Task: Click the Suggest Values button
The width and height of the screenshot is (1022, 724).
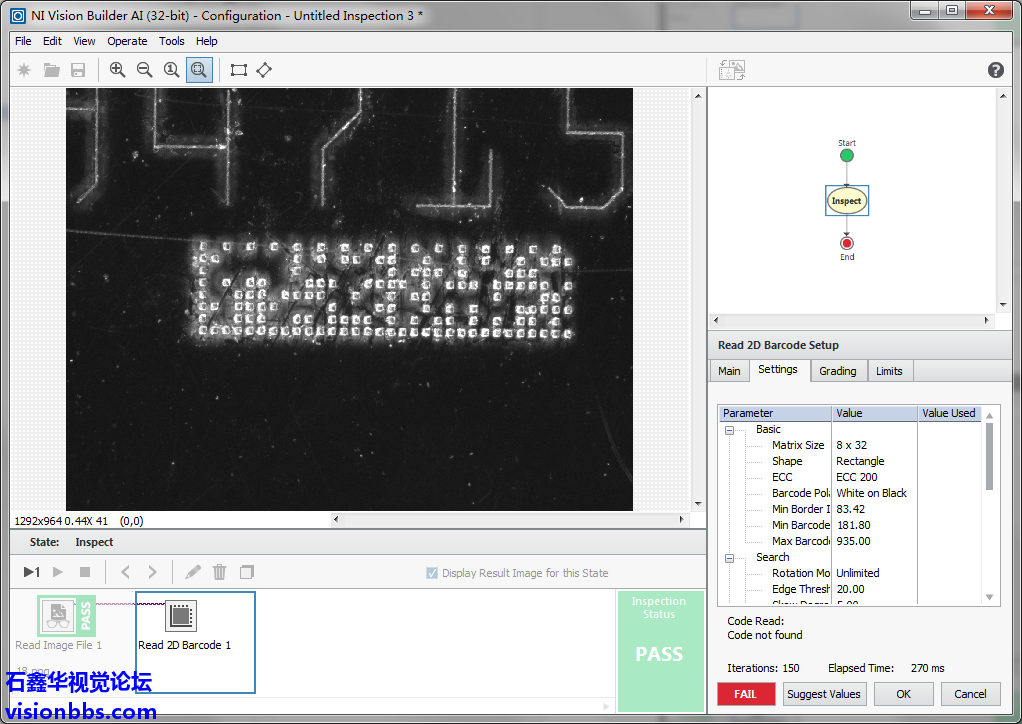Action: [x=823, y=694]
